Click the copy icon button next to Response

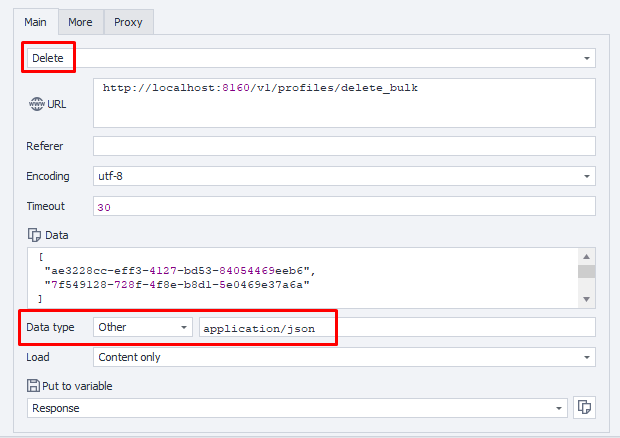(x=585, y=408)
